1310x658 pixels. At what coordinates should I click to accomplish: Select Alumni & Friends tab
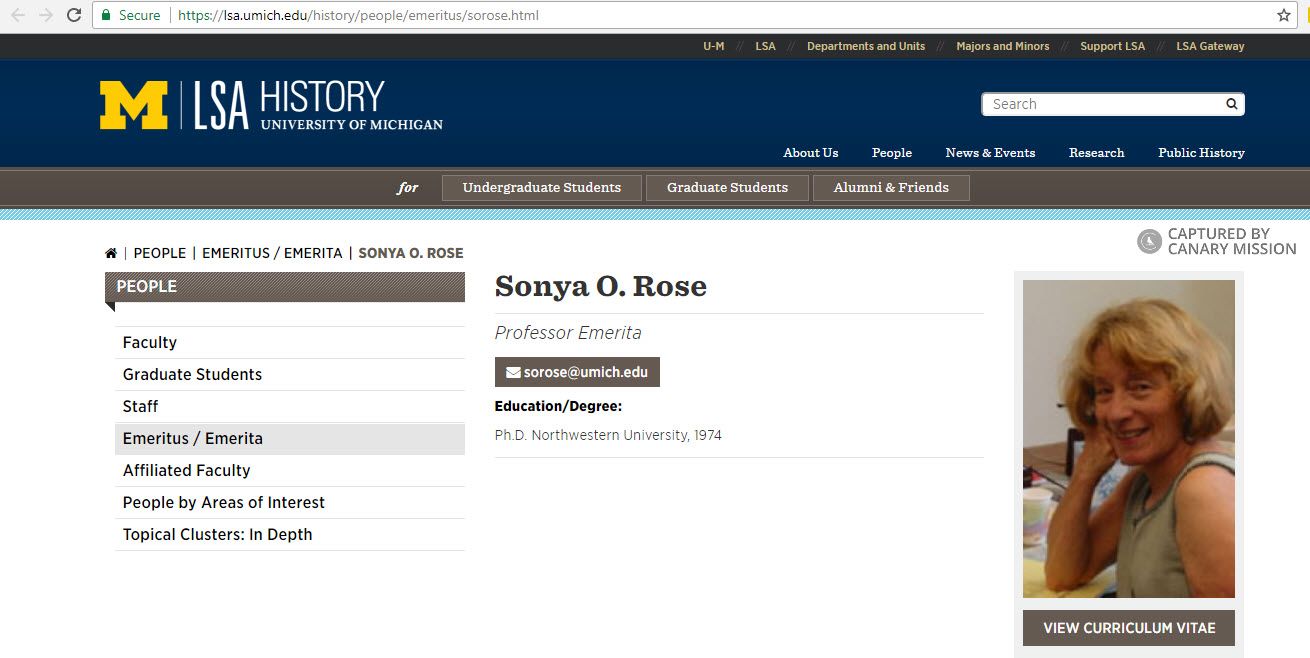pos(890,188)
